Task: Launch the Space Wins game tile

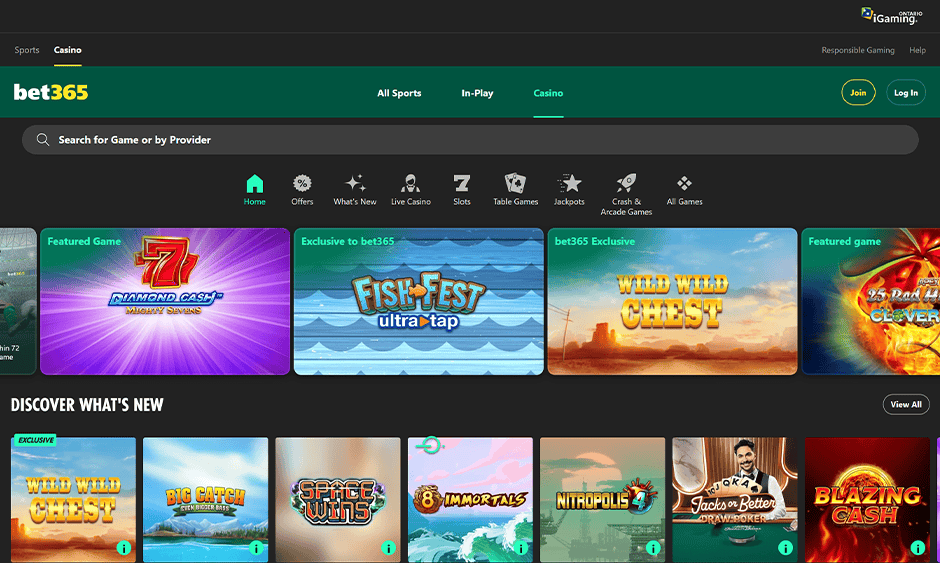Action: (x=338, y=499)
